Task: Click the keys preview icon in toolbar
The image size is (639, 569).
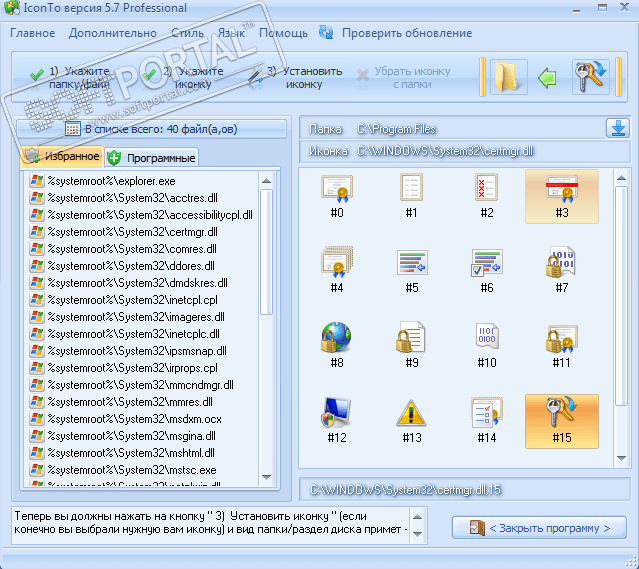Action: 591,77
